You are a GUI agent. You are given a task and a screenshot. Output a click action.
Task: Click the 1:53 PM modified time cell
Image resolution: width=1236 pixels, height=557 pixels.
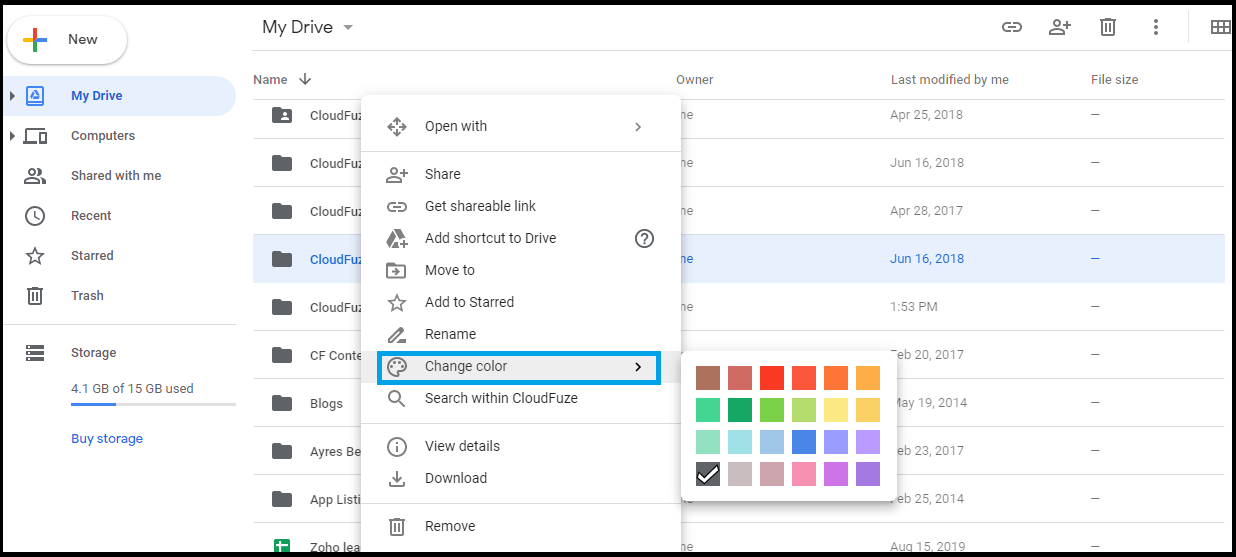pos(914,307)
